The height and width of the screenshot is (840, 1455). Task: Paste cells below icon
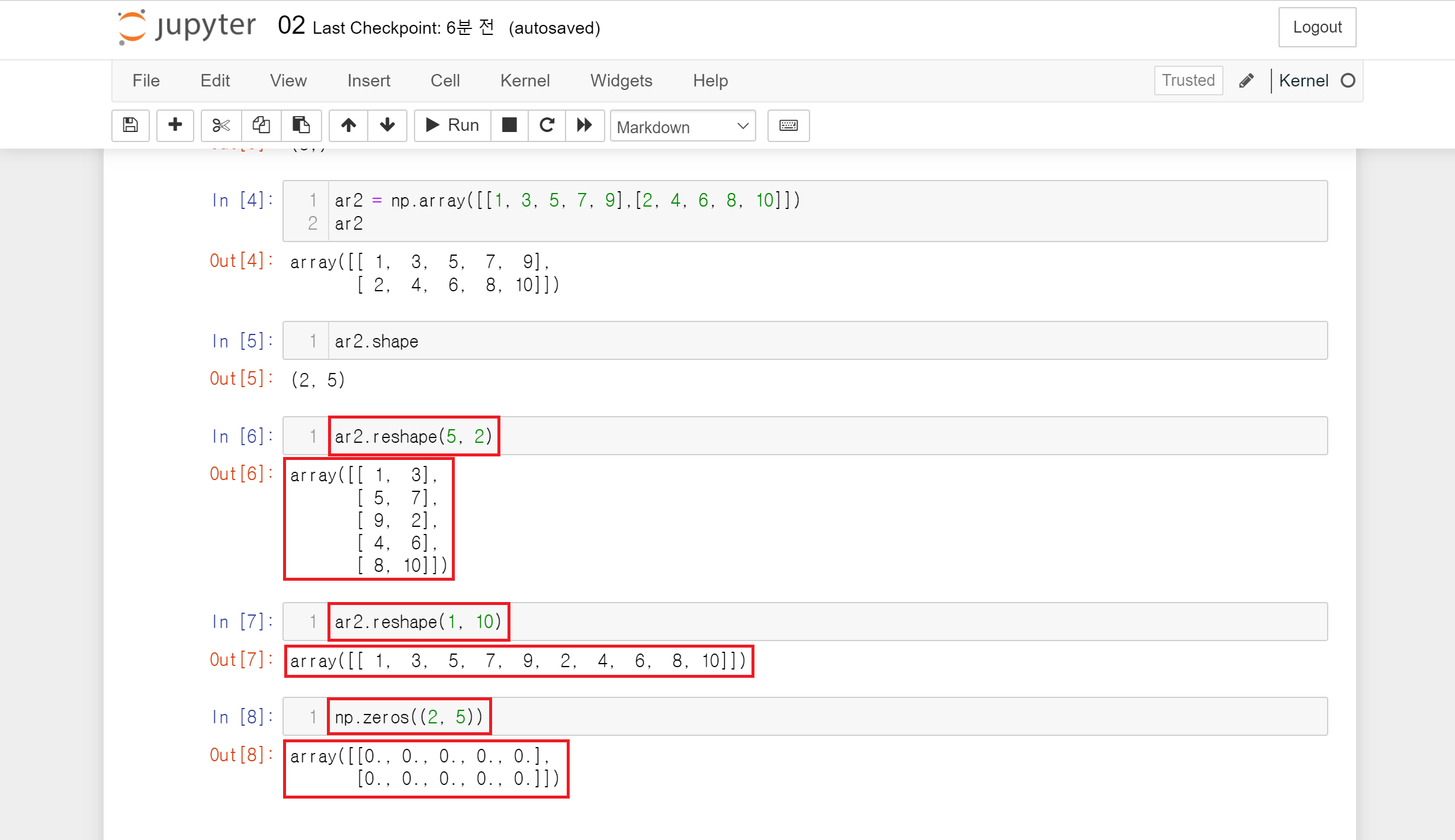[x=301, y=125]
